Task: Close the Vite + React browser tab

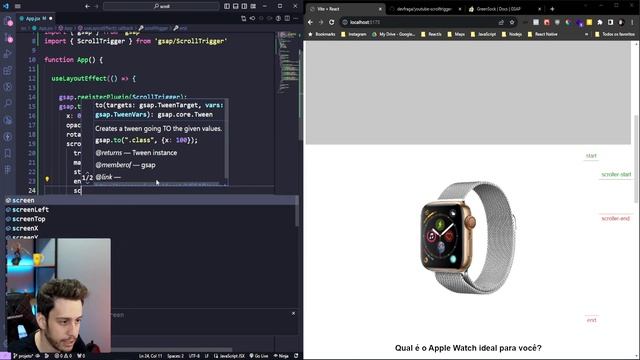Action: point(380,9)
